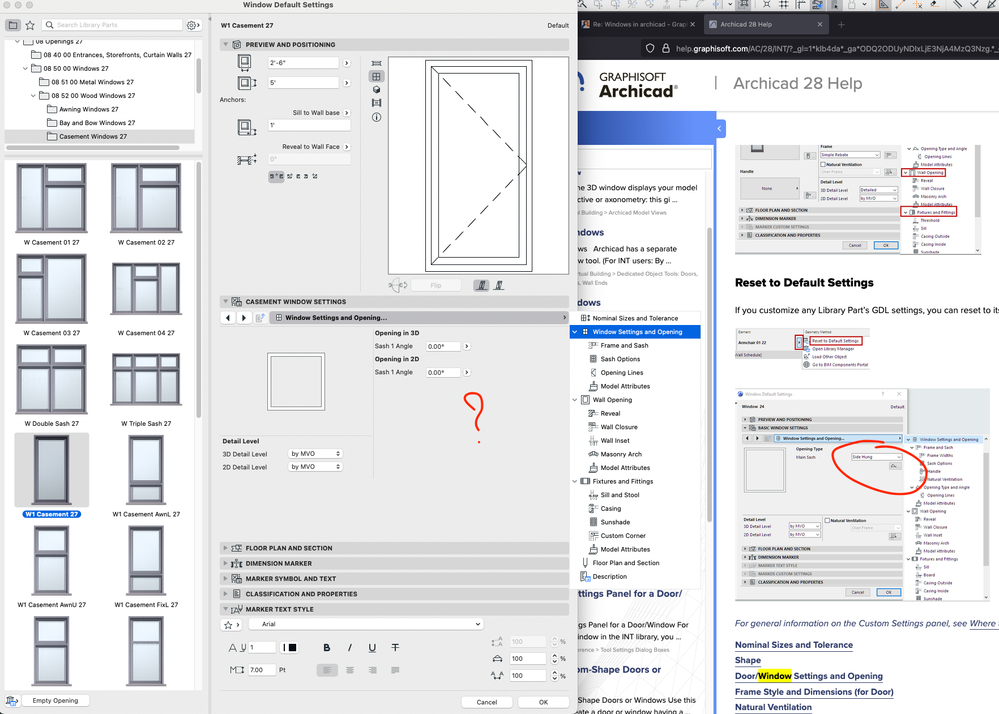999x714 pixels.
Task: Toggle the text wrapping speech bubble icon
Action: [x=395, y=670]
